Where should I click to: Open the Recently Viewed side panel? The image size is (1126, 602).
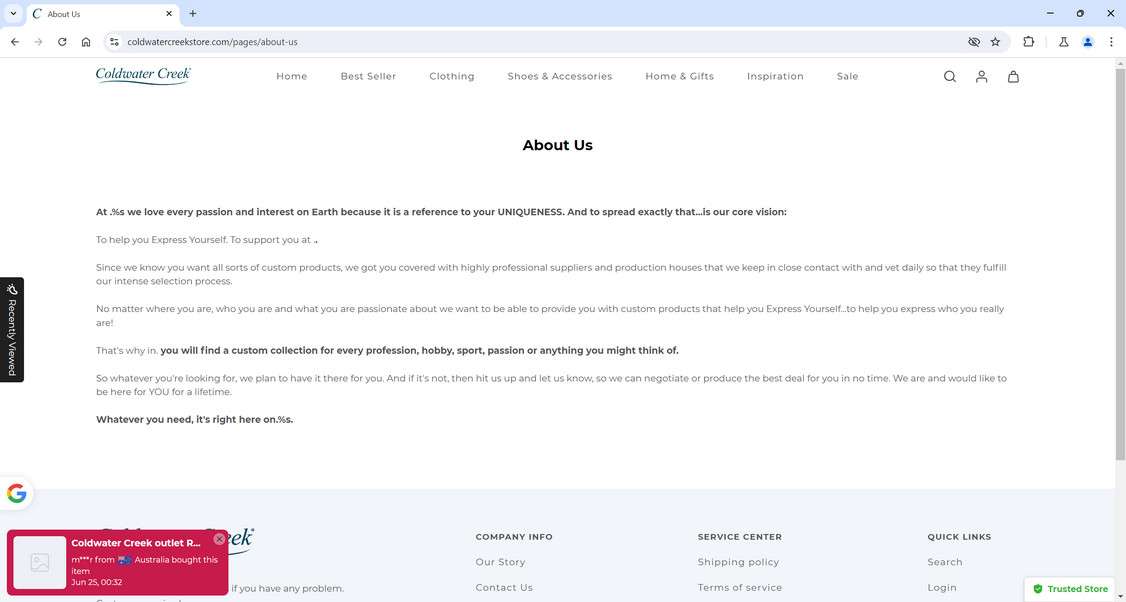point(11,330)
